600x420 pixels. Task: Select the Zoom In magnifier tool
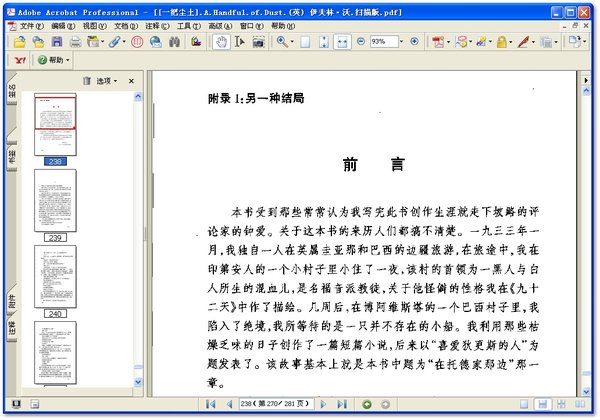[x=282, y=42]
